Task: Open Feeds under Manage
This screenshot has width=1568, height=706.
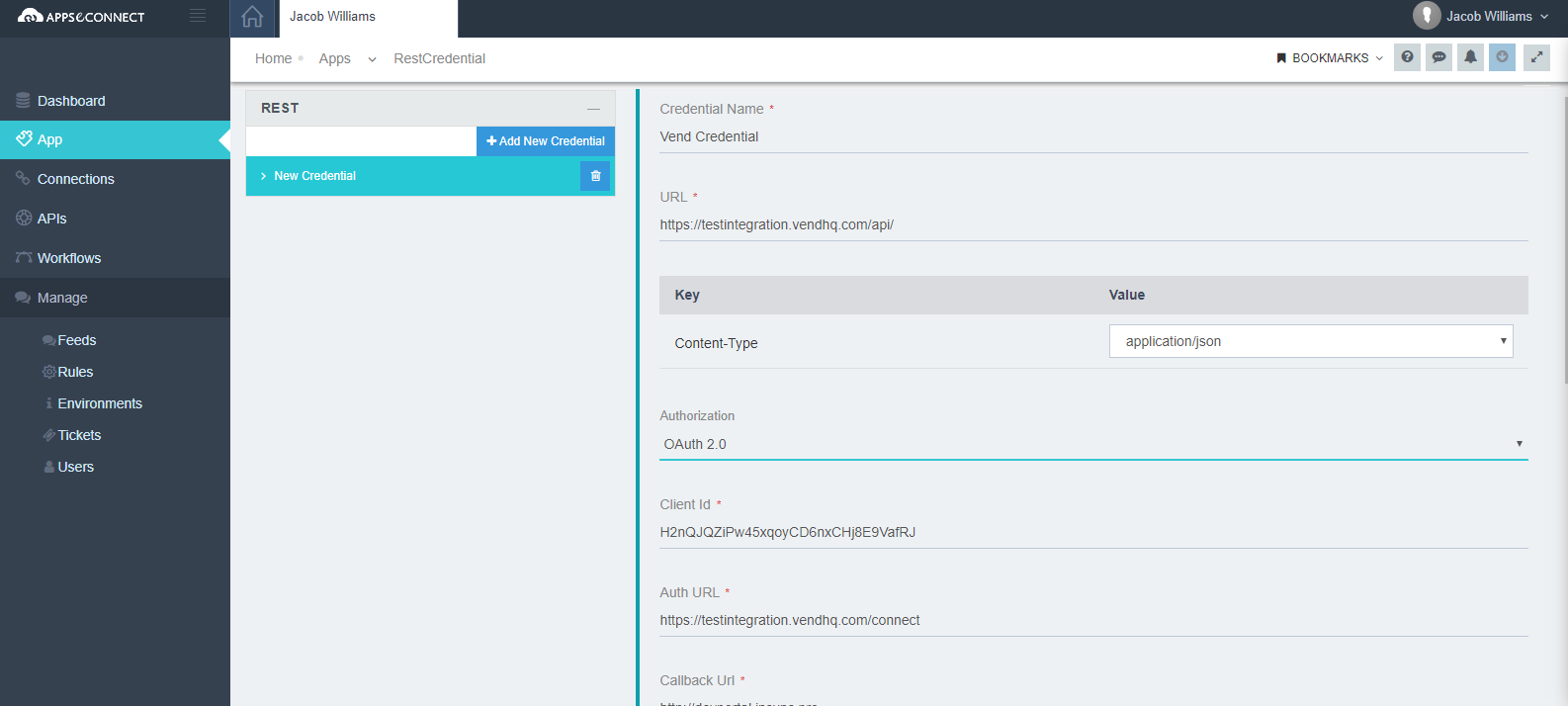Action: [x=76, y=340]
